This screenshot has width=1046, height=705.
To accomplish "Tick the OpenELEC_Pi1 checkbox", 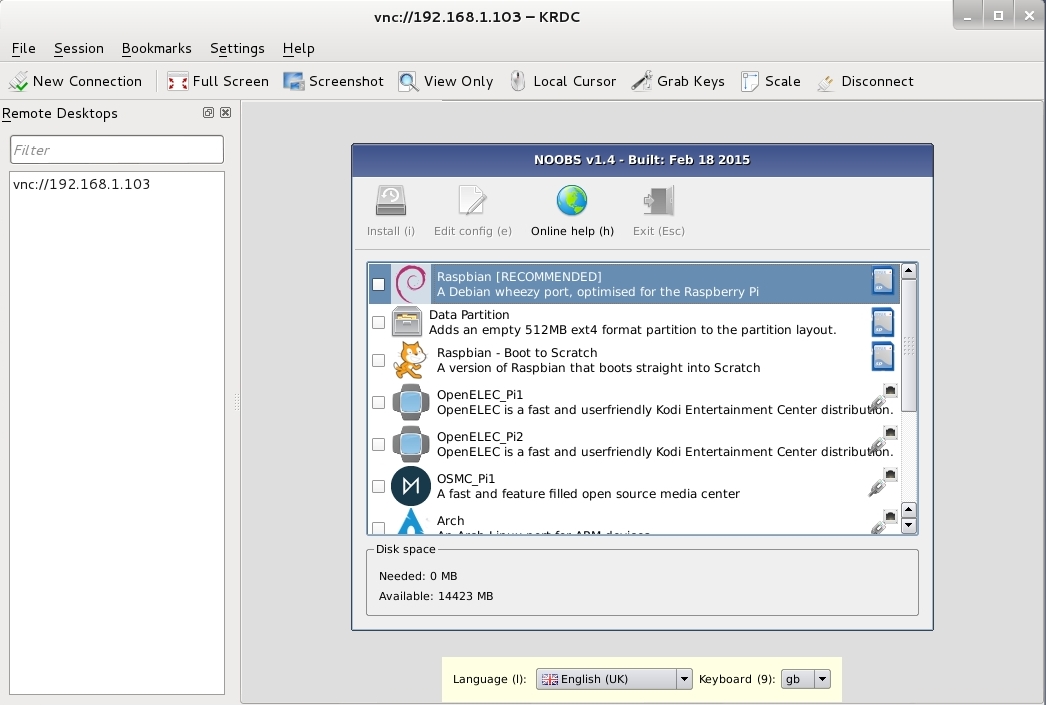I will coord(378,402).
